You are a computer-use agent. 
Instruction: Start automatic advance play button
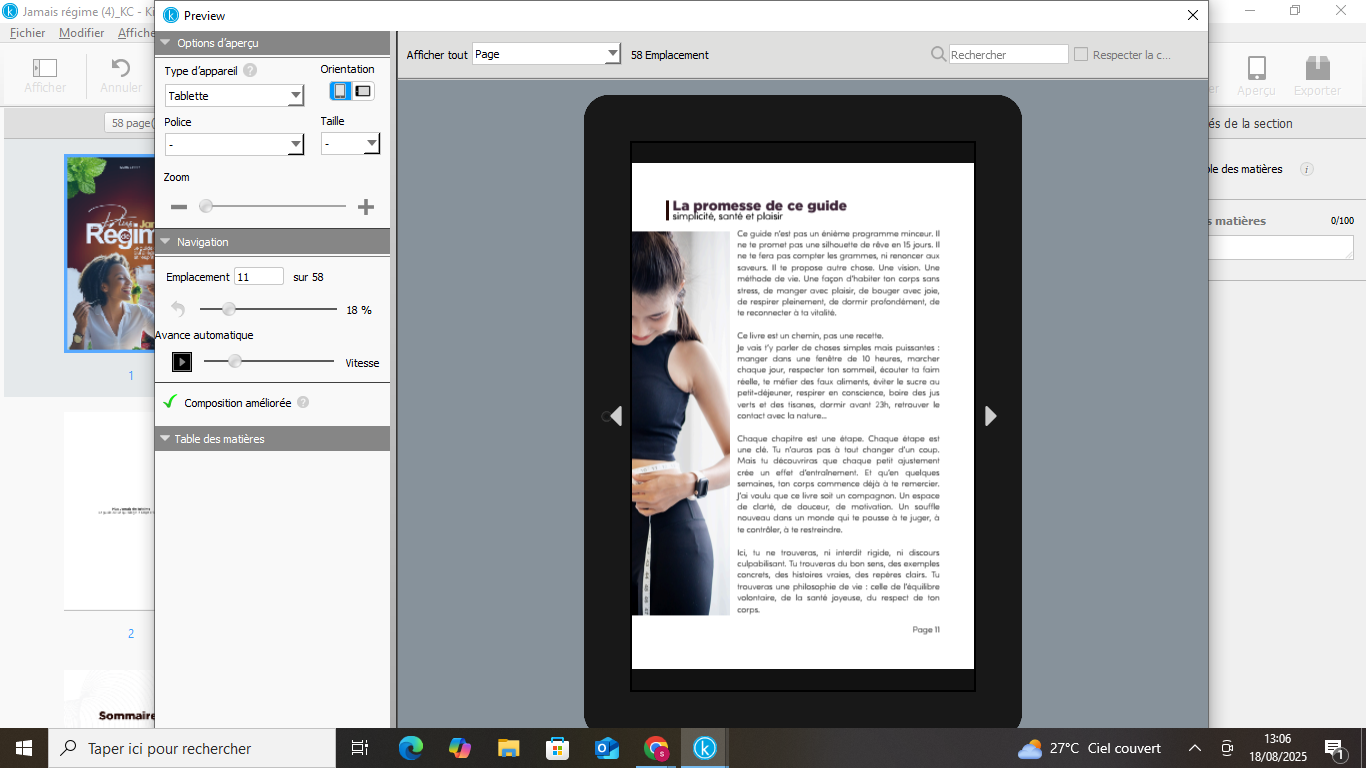(x=182, y=362)
